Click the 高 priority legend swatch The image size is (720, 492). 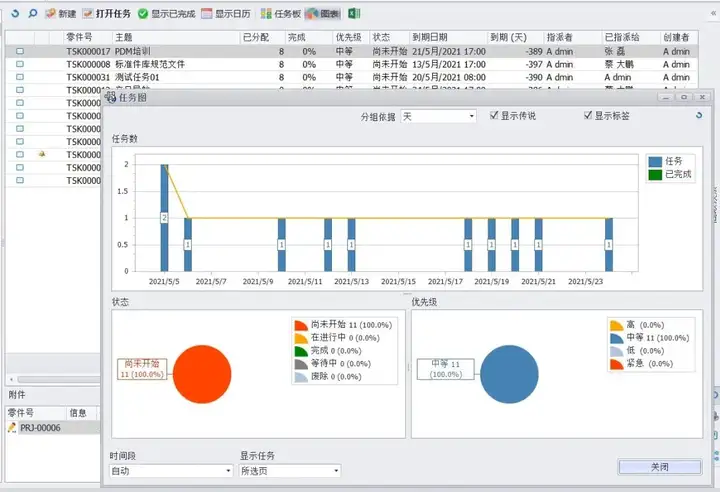pyautogui.click(x=617, y=325)
